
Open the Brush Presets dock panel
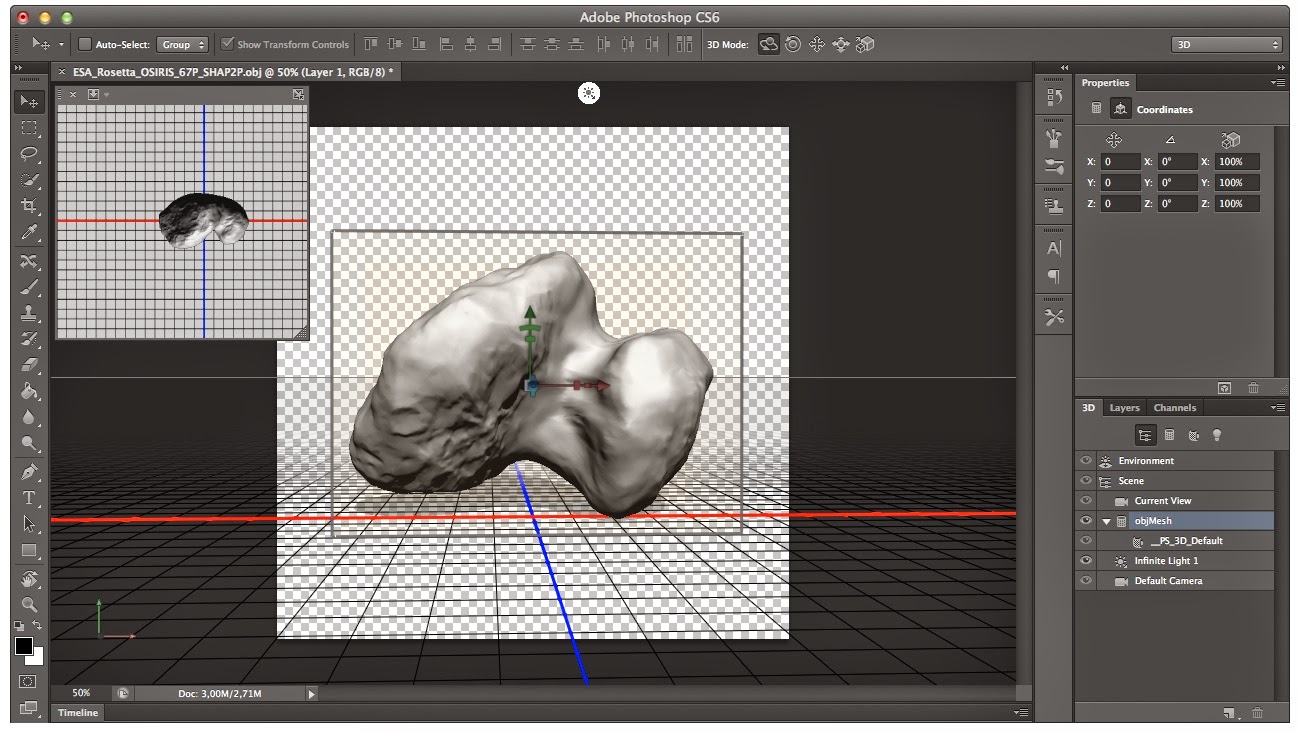click(x=1054, y=166)
